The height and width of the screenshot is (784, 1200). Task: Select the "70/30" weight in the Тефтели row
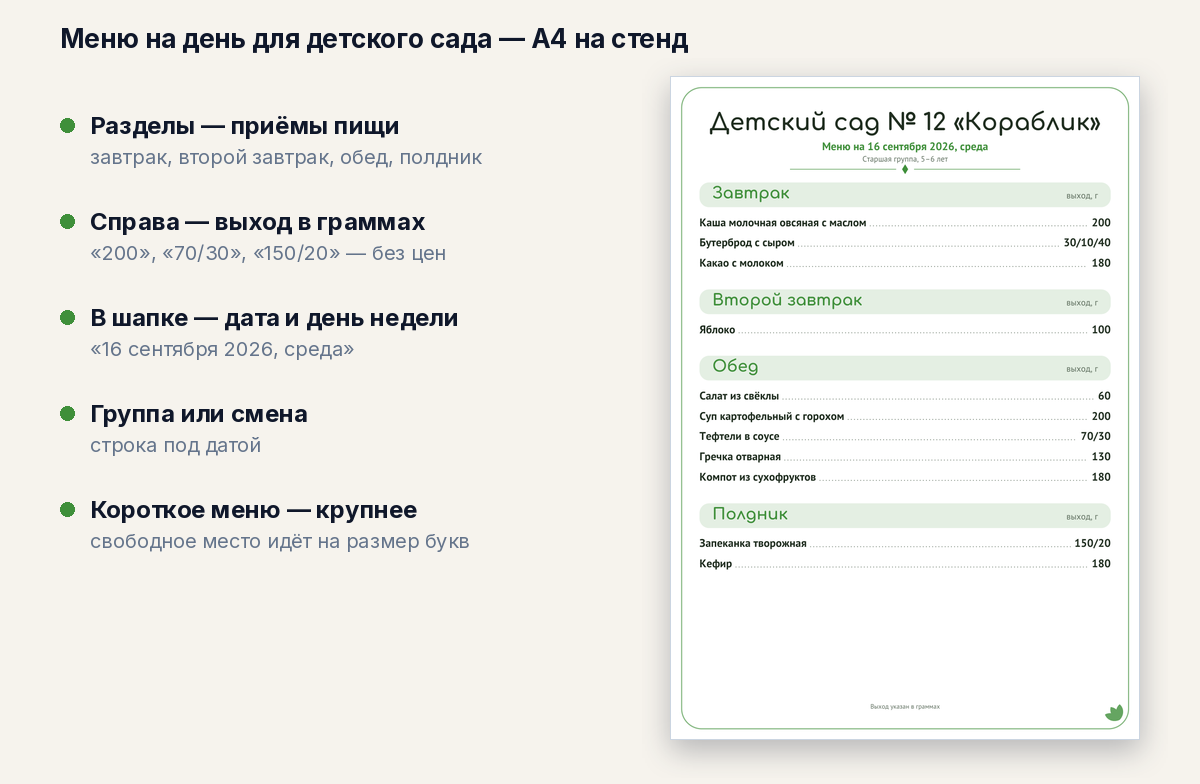click(x=1096, y=437)
